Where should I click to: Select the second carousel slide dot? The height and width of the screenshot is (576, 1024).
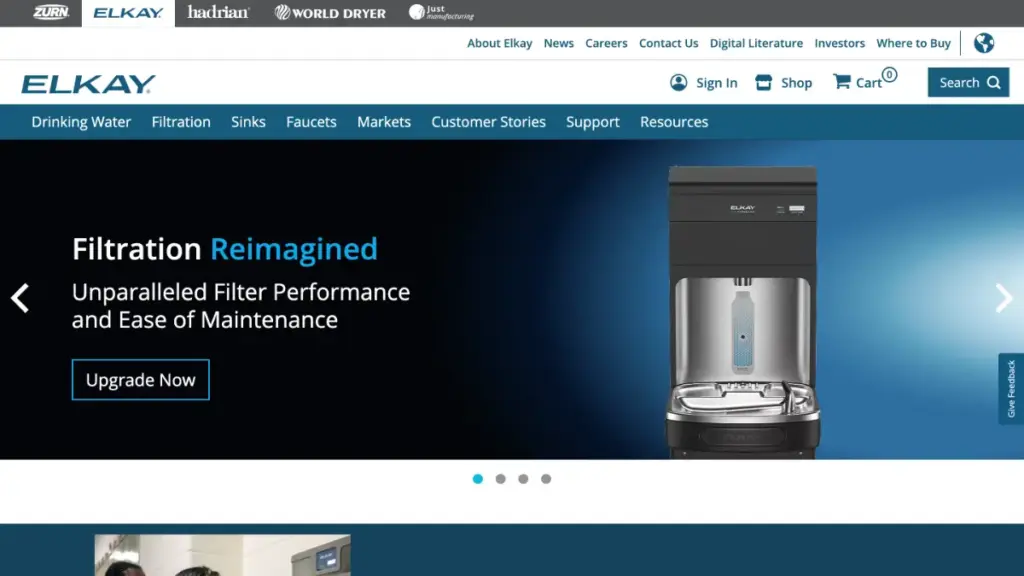tap(500, 479)
